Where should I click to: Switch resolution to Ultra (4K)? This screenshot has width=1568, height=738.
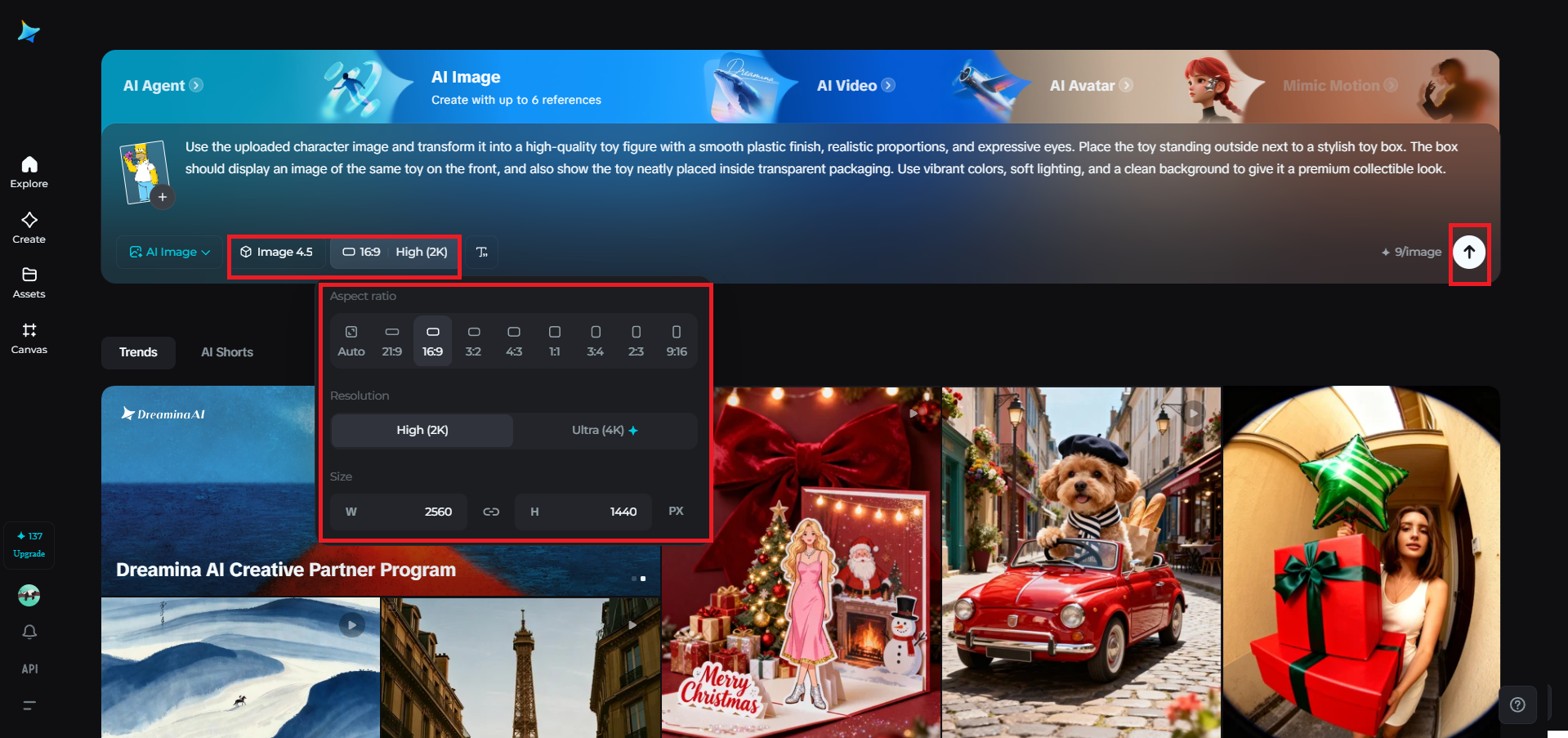pos(605,430)
